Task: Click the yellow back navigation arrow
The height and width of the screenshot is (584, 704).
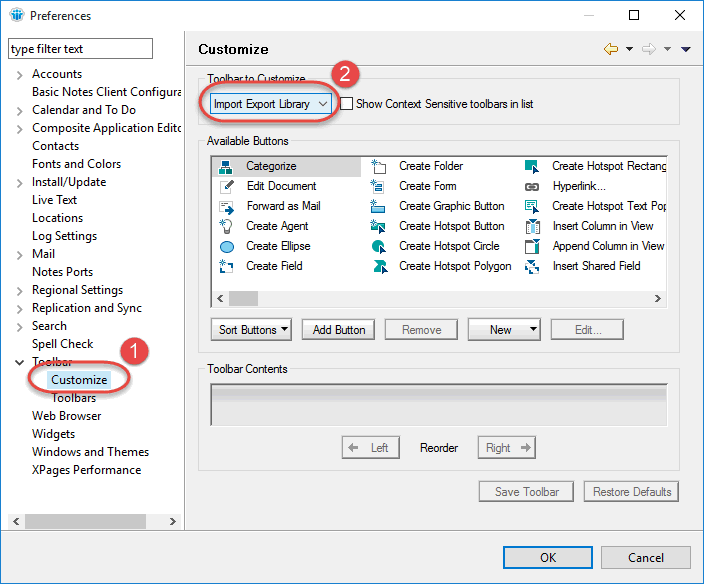Action: (x=611, y=49)
